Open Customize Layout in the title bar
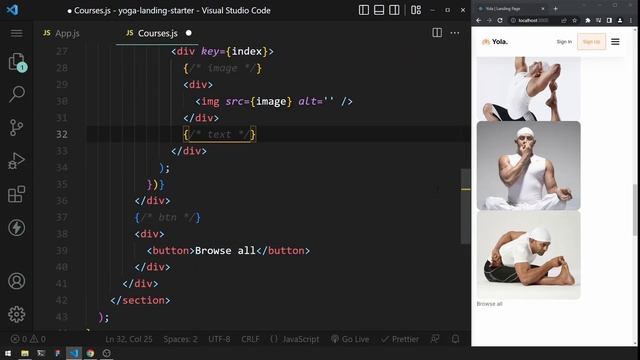 (x=416, y=10)
